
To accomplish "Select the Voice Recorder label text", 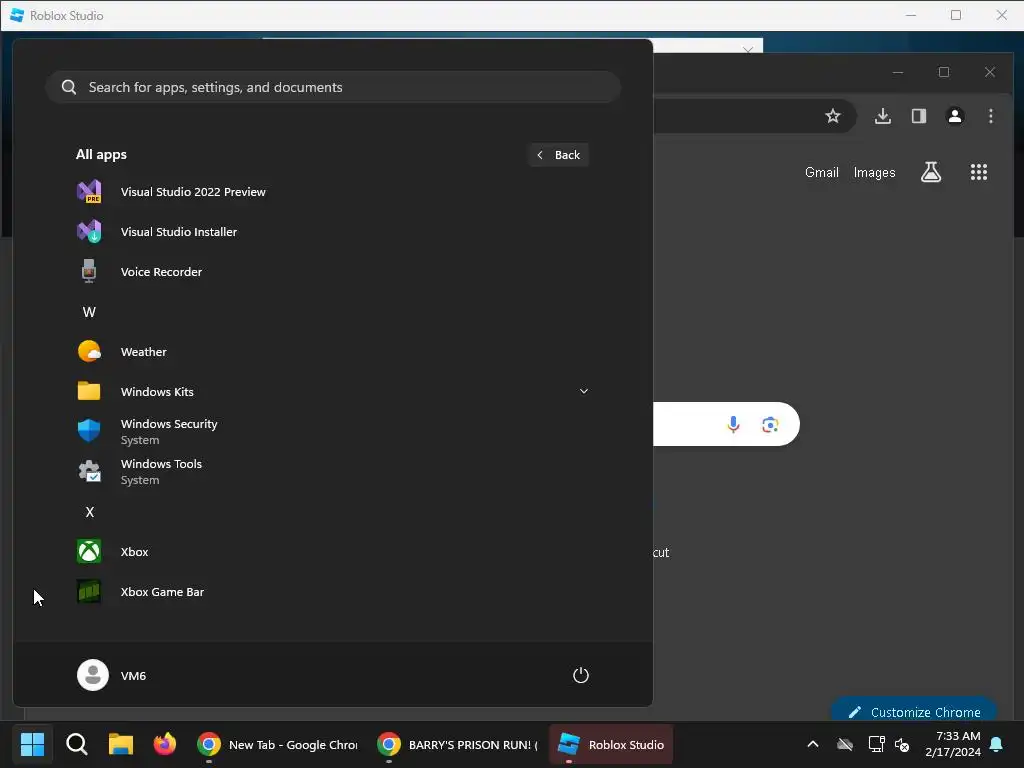I will pos(161,272).
